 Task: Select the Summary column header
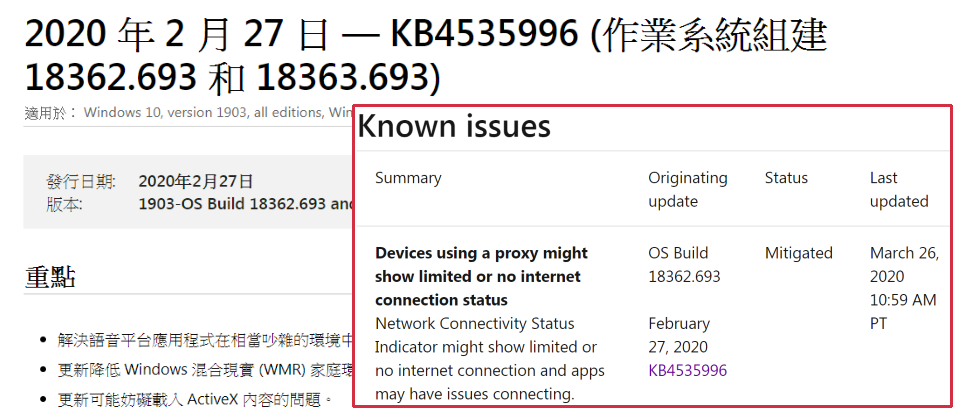[x=408, y=178]
